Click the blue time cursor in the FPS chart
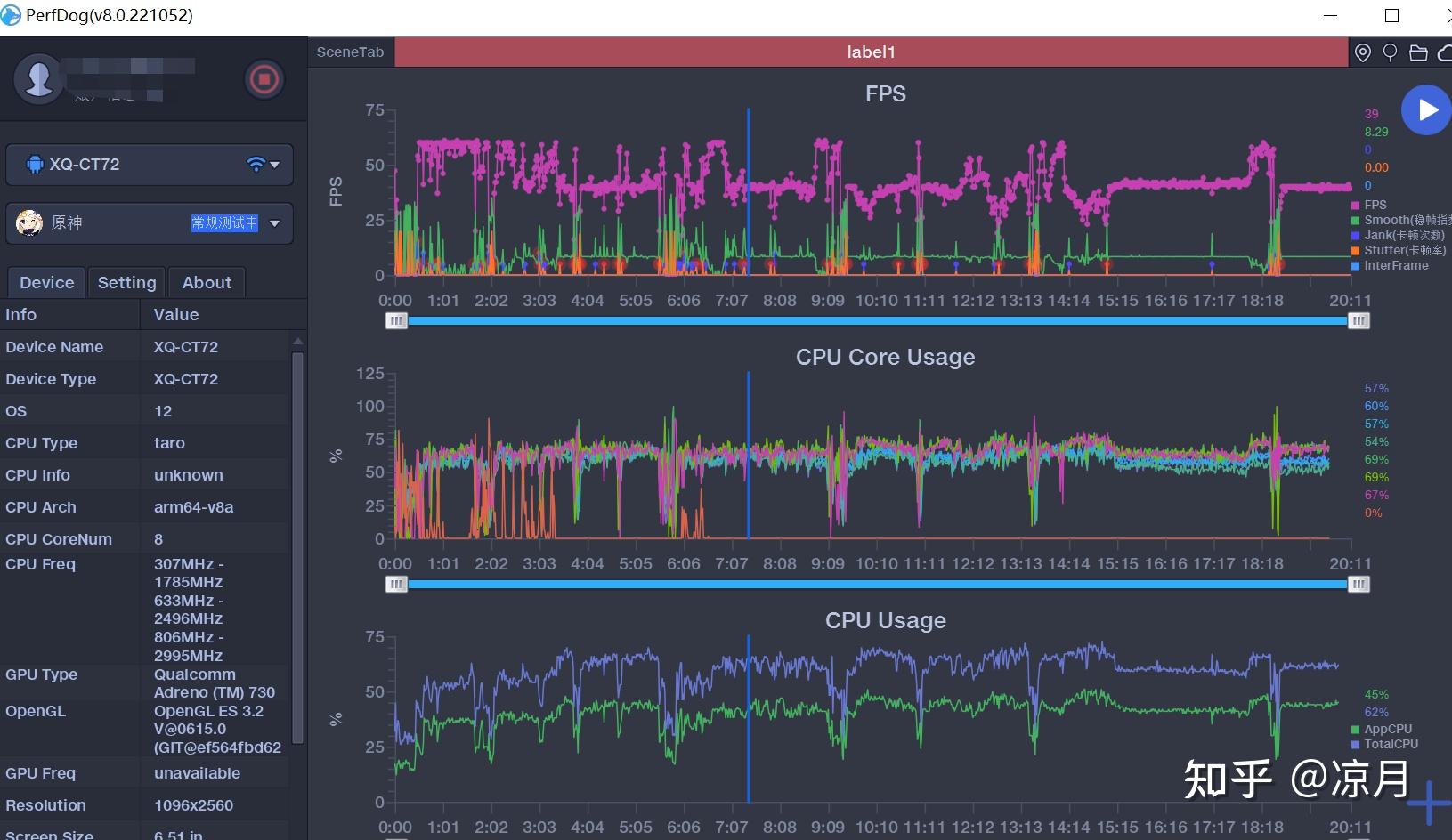1452x840 pixels. coord(748,191)
